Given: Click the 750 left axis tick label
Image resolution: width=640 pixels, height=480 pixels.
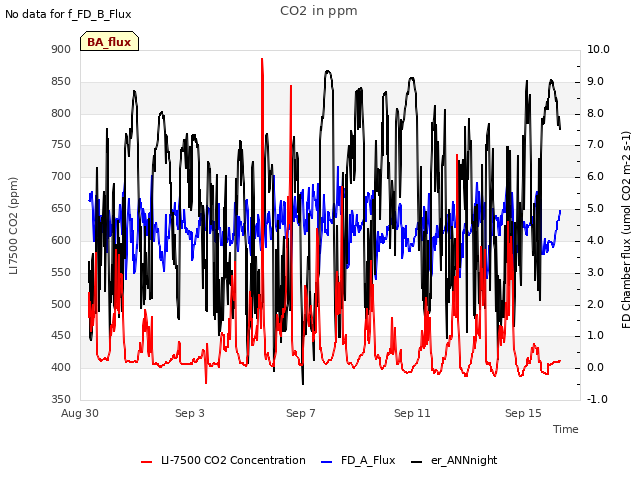Looking at the screenshot, I should (x=61, y=144).
